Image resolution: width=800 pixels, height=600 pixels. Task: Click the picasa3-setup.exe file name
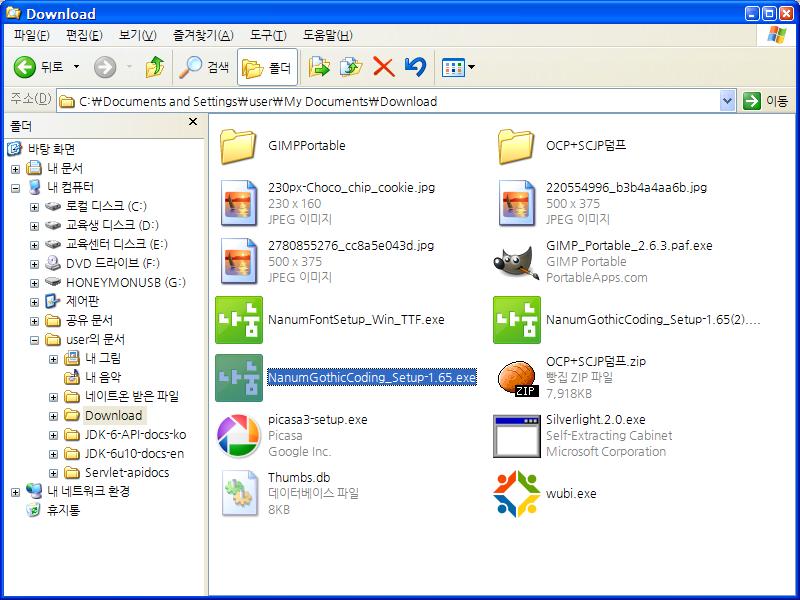[x=318, y=419]
